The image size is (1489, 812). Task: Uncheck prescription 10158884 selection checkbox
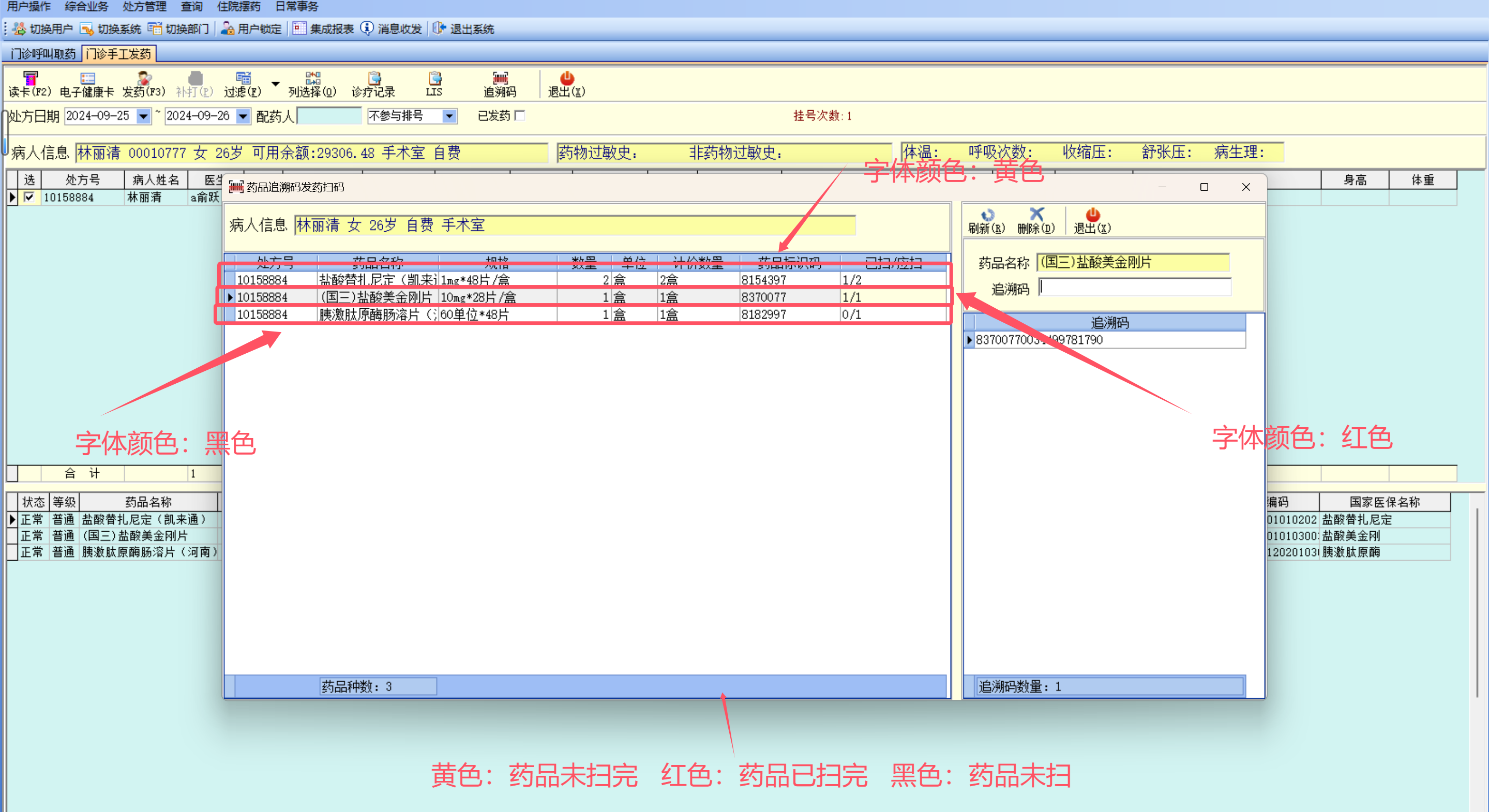tap(29, 197)
